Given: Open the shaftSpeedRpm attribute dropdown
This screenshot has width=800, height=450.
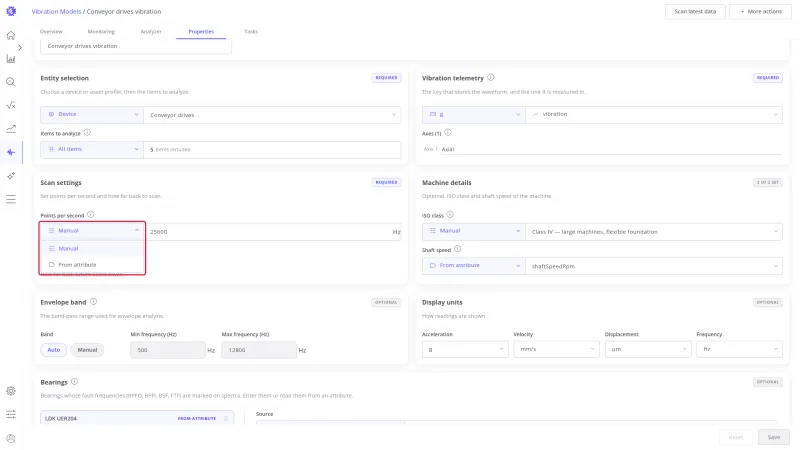Looking at the screenshot, I should tap(654, 266).
